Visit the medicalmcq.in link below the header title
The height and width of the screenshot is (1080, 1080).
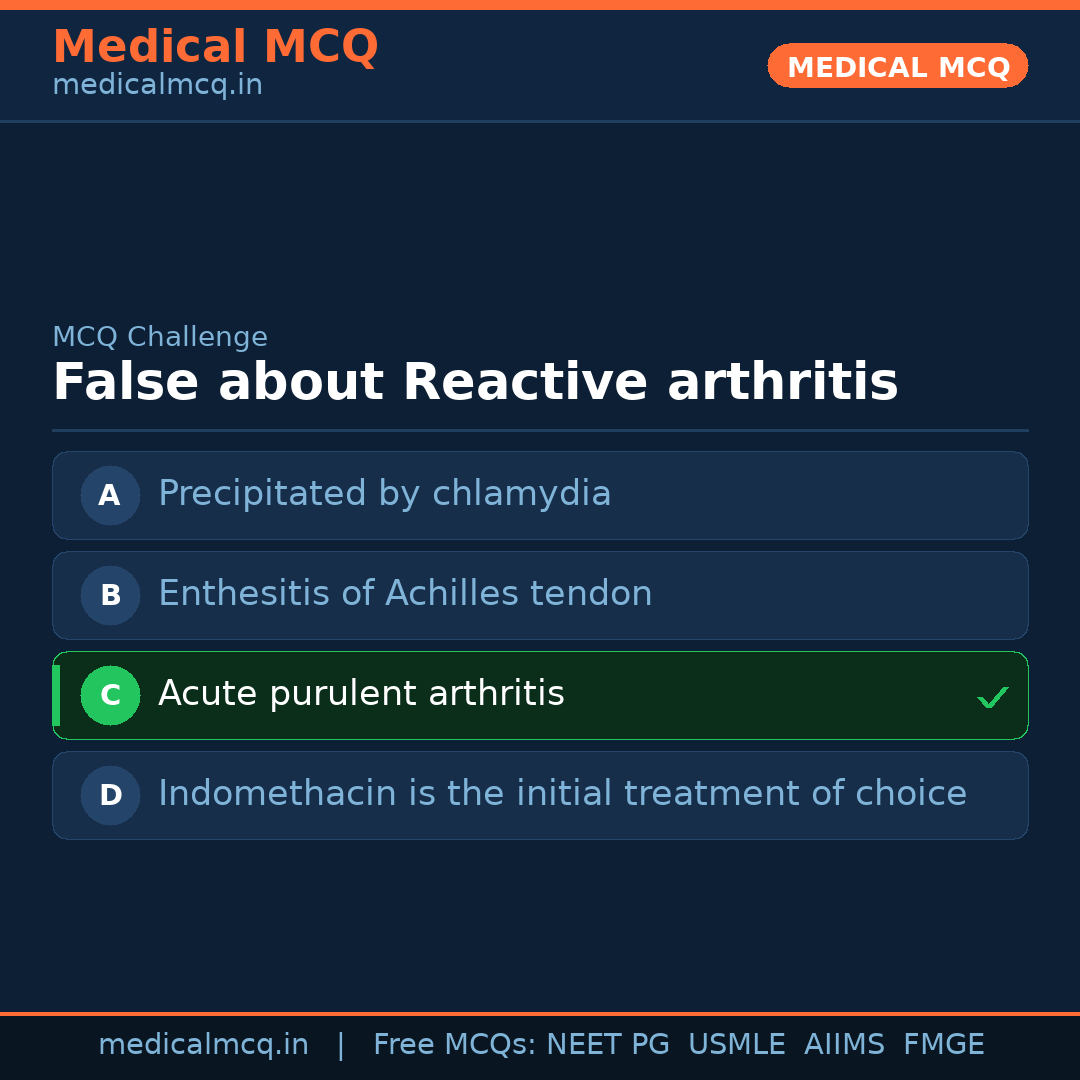coord(157,85)
